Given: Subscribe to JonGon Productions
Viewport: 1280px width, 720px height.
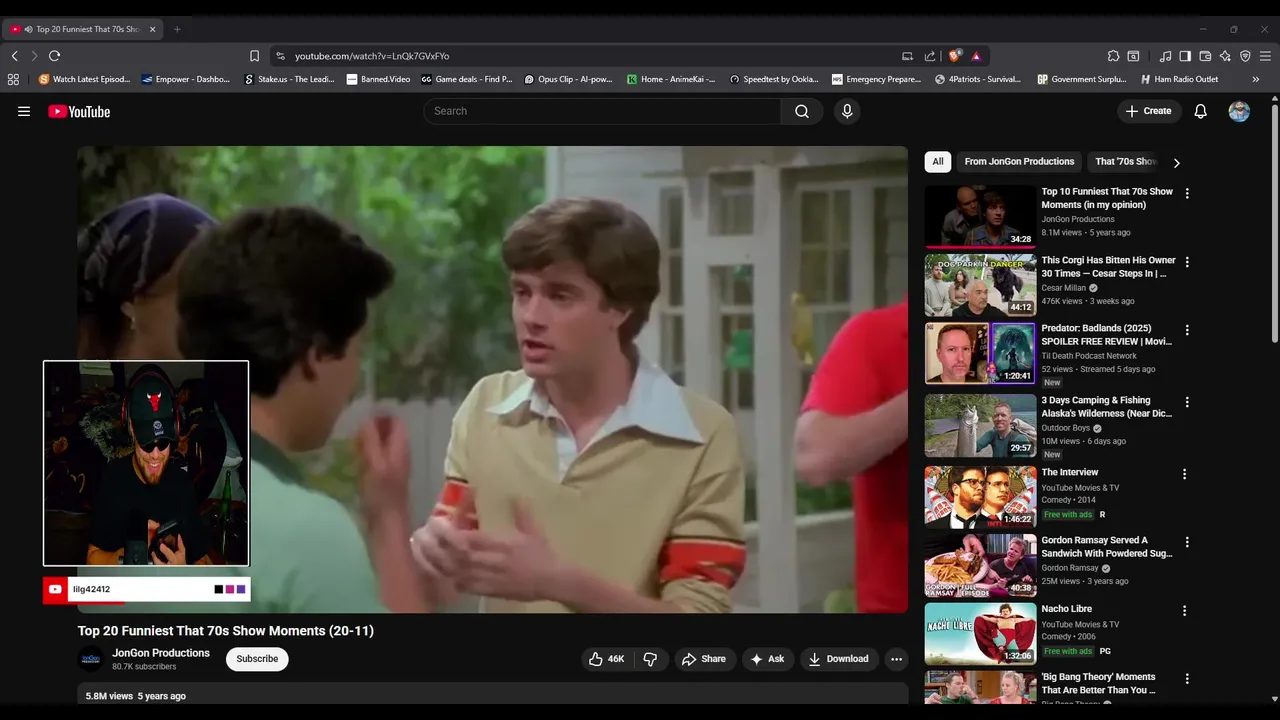Looking at the screenshot, I should [257, 659].
